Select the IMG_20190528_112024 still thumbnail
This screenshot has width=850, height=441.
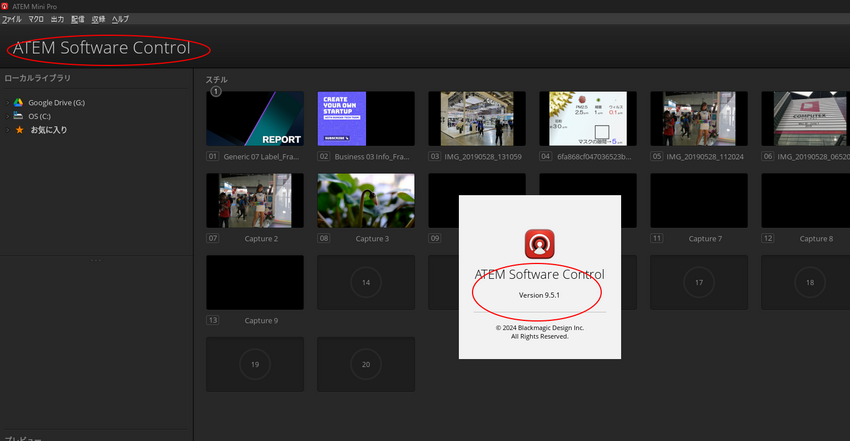click(x=699, y=119)
